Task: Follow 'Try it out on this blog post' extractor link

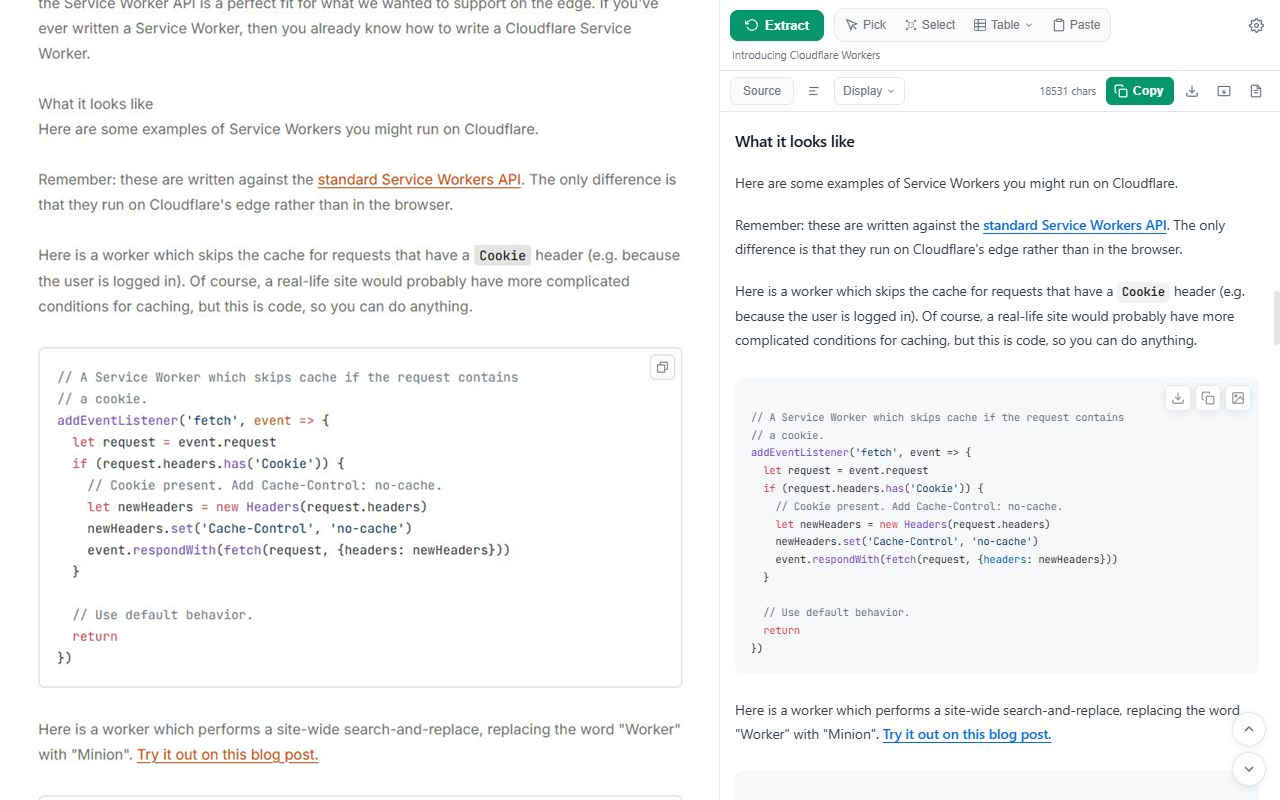Action: pyautogui.click(x=967, y=735)
